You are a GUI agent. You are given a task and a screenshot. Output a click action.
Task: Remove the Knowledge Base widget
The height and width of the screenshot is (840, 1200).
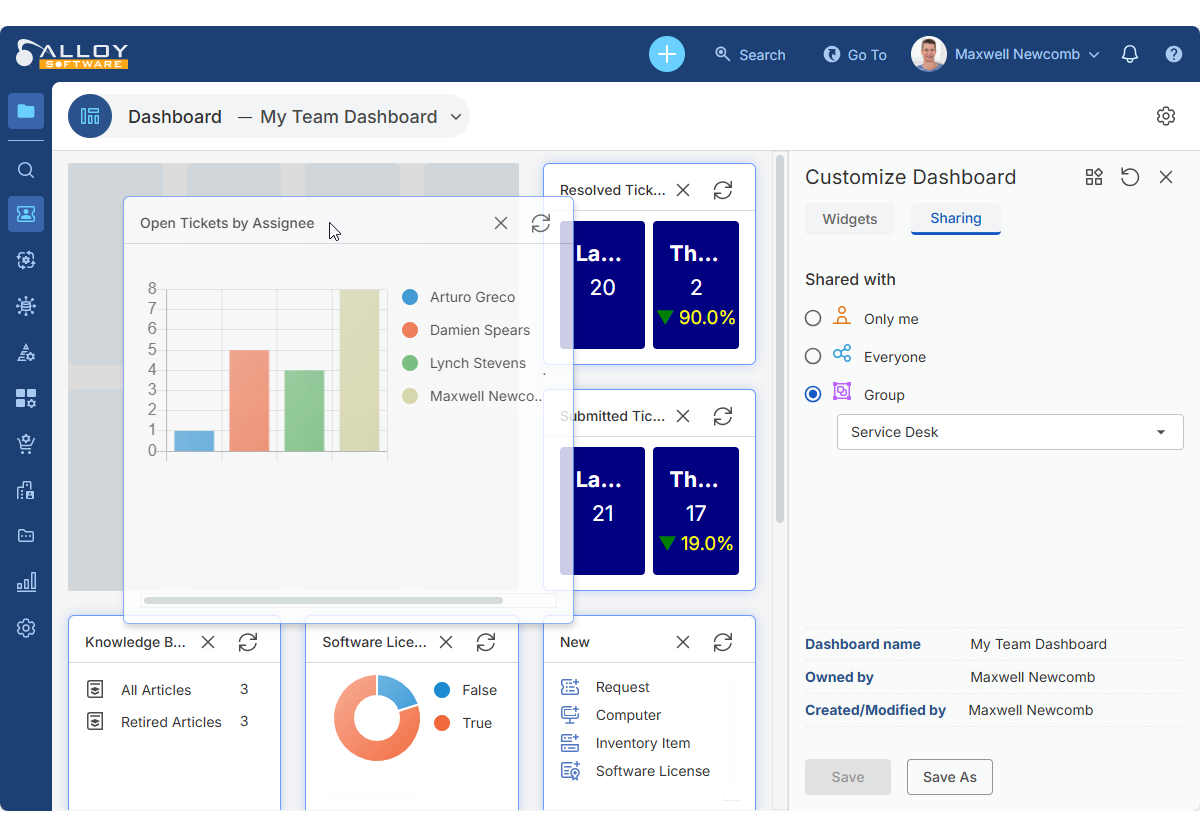[208, 642]
